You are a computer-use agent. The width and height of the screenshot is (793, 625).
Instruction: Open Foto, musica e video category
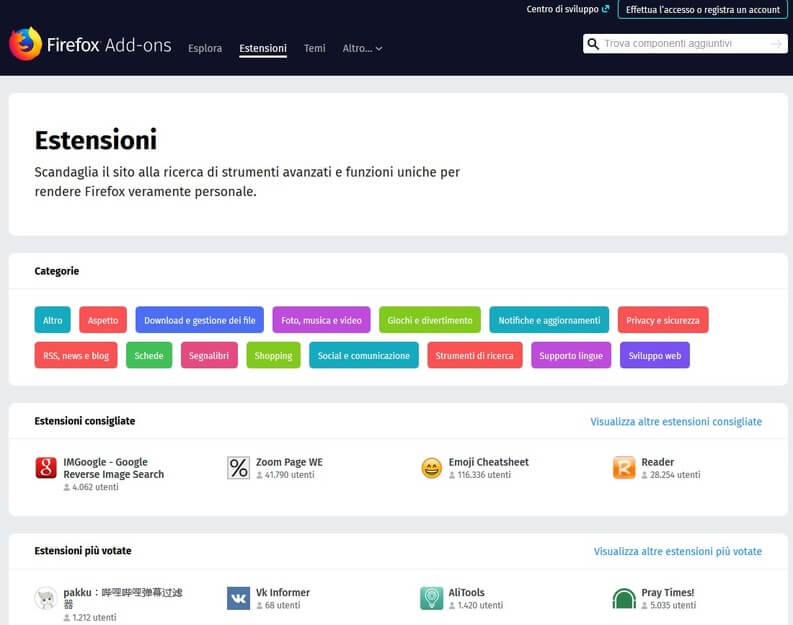[321, 320]
